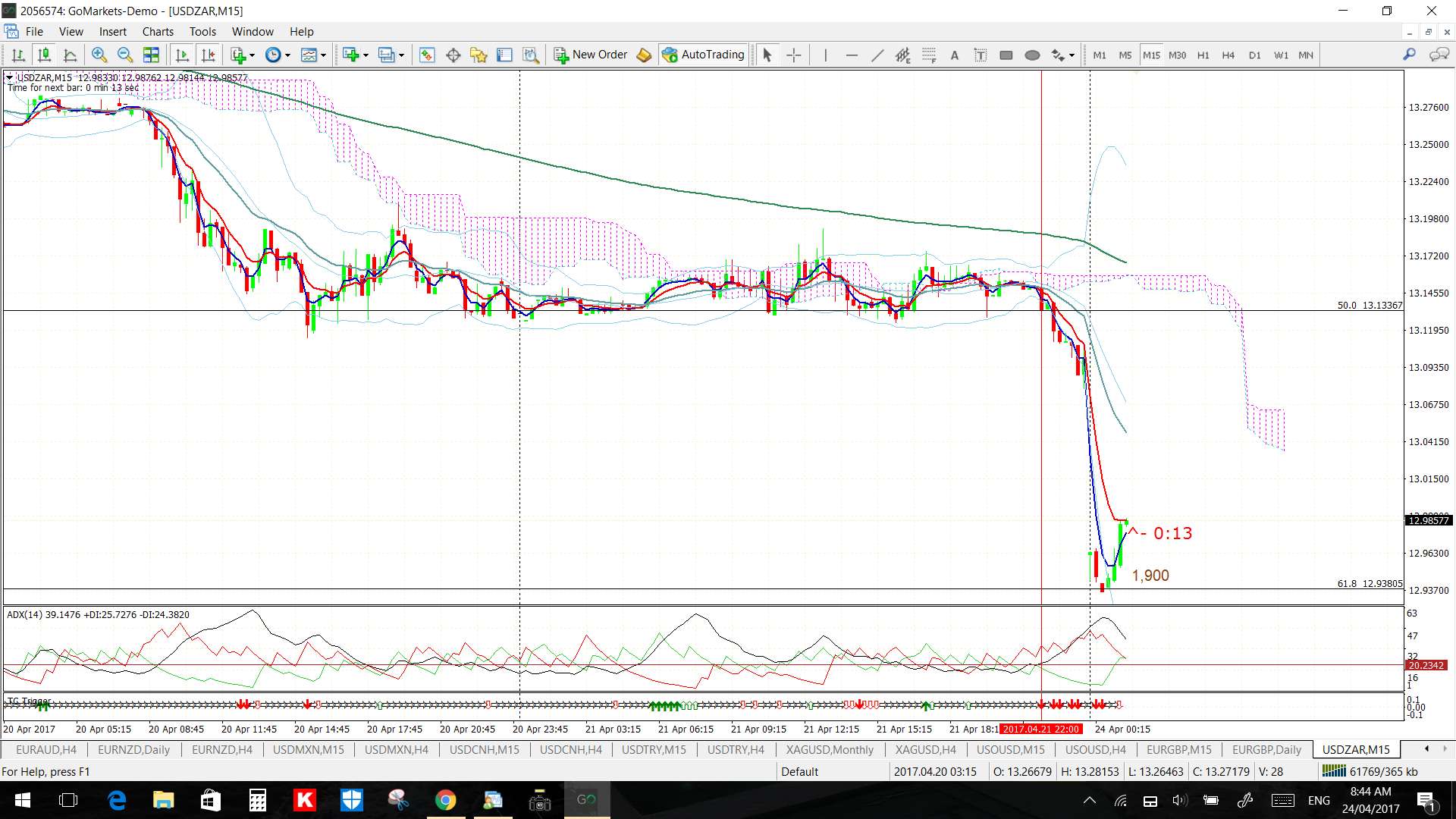Viewport: 1456px width, 819px height.
Task: Open Google Chrome from taskbar
Action: (445, 800)
